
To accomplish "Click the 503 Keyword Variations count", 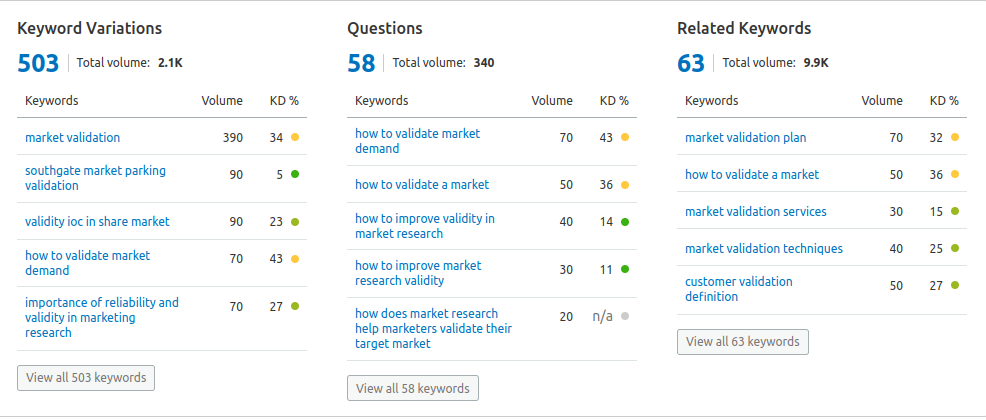I will (38, 64).
